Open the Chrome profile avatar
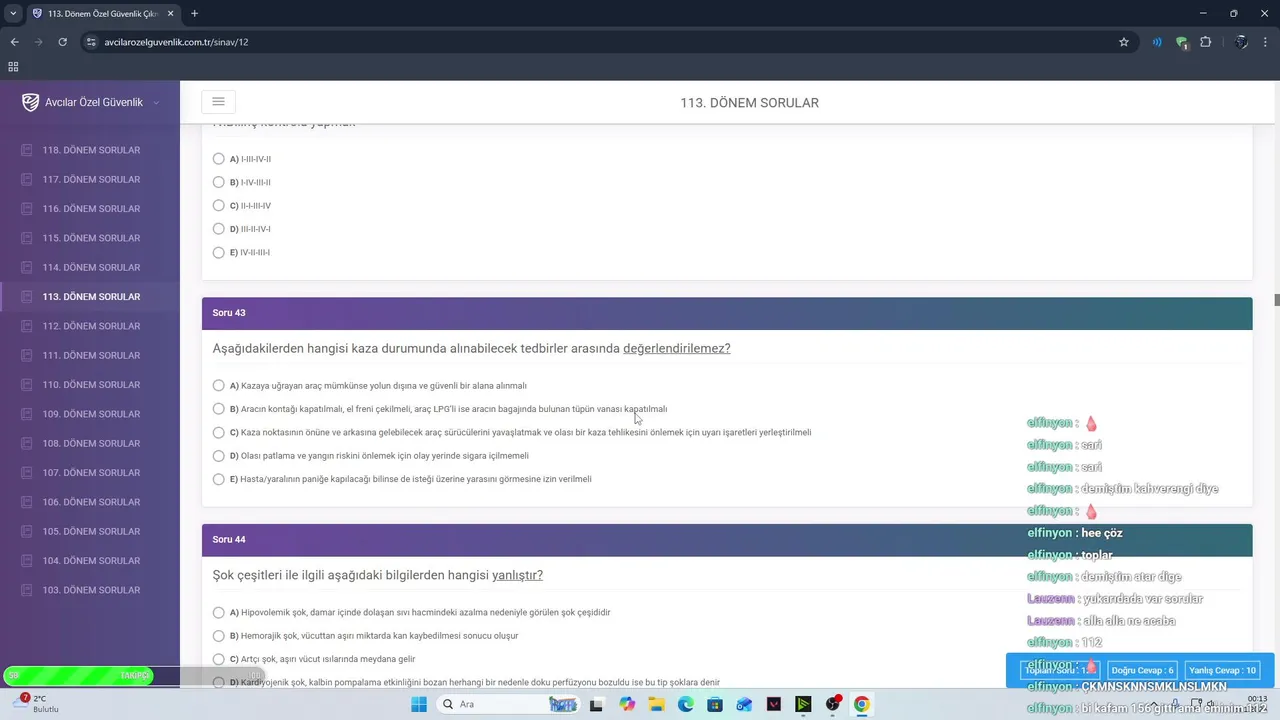The image size is (1280, 720). [1241, 42]
